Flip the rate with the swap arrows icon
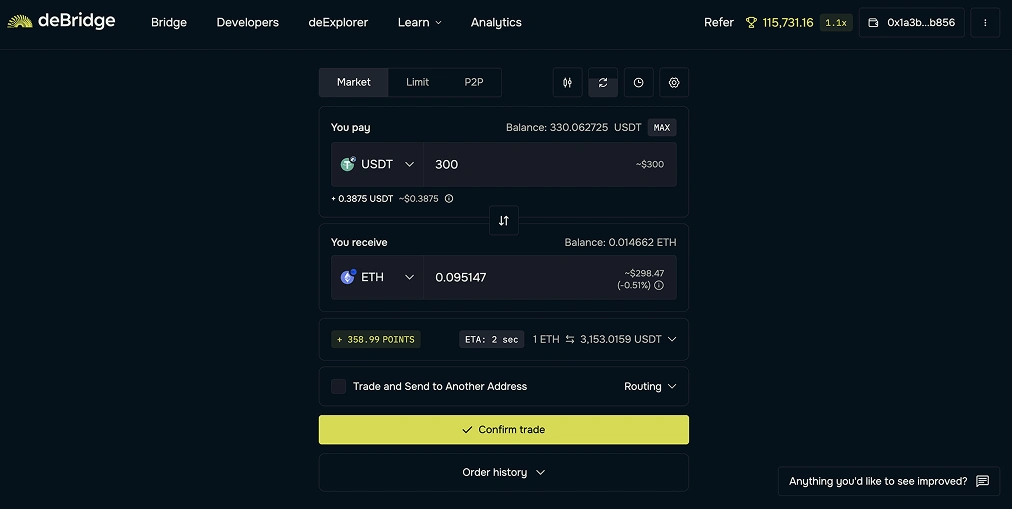 [570, 339]
